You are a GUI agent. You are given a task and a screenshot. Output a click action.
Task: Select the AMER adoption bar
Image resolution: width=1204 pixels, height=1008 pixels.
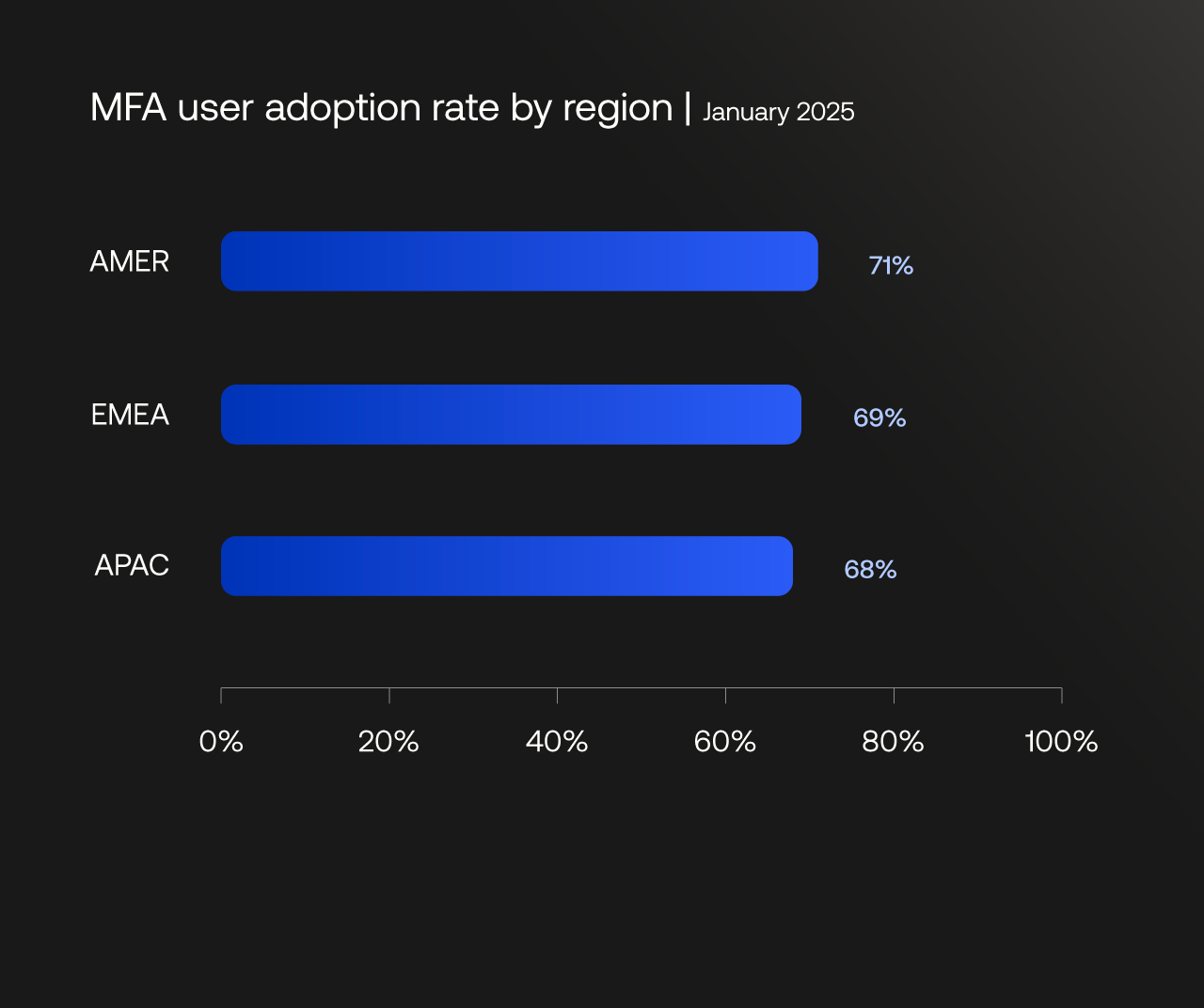click(519, 261)
